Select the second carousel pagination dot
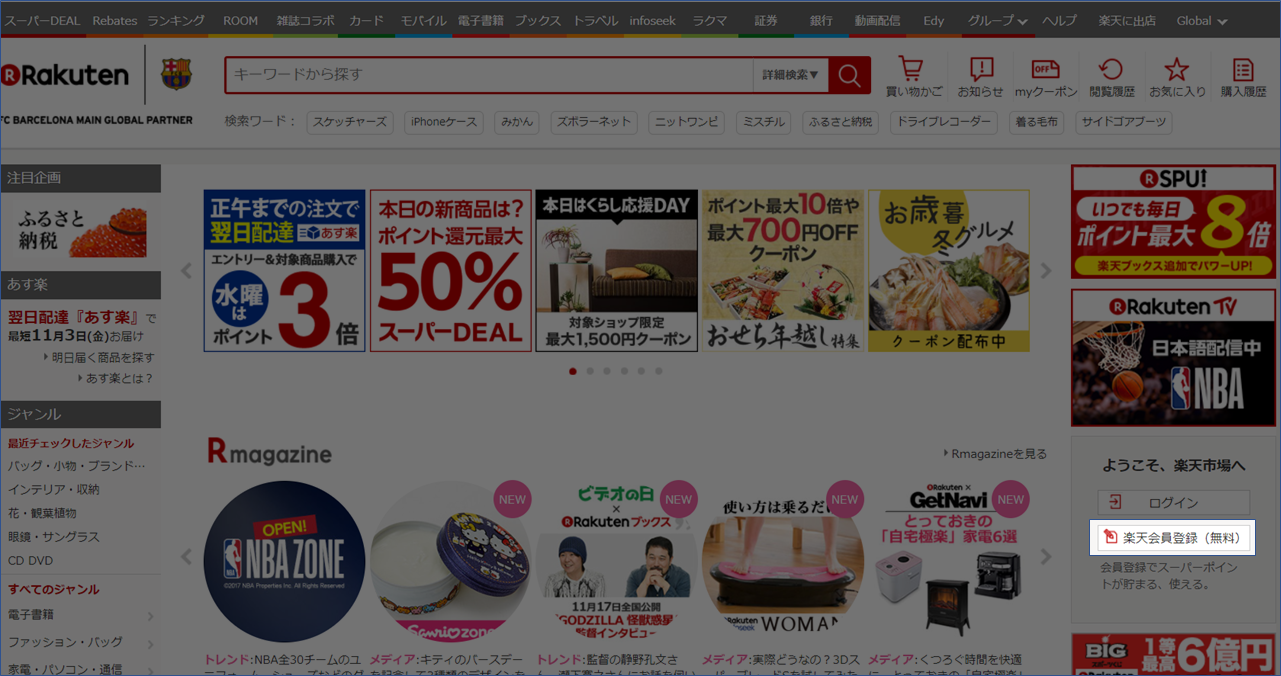 [590, 371]
